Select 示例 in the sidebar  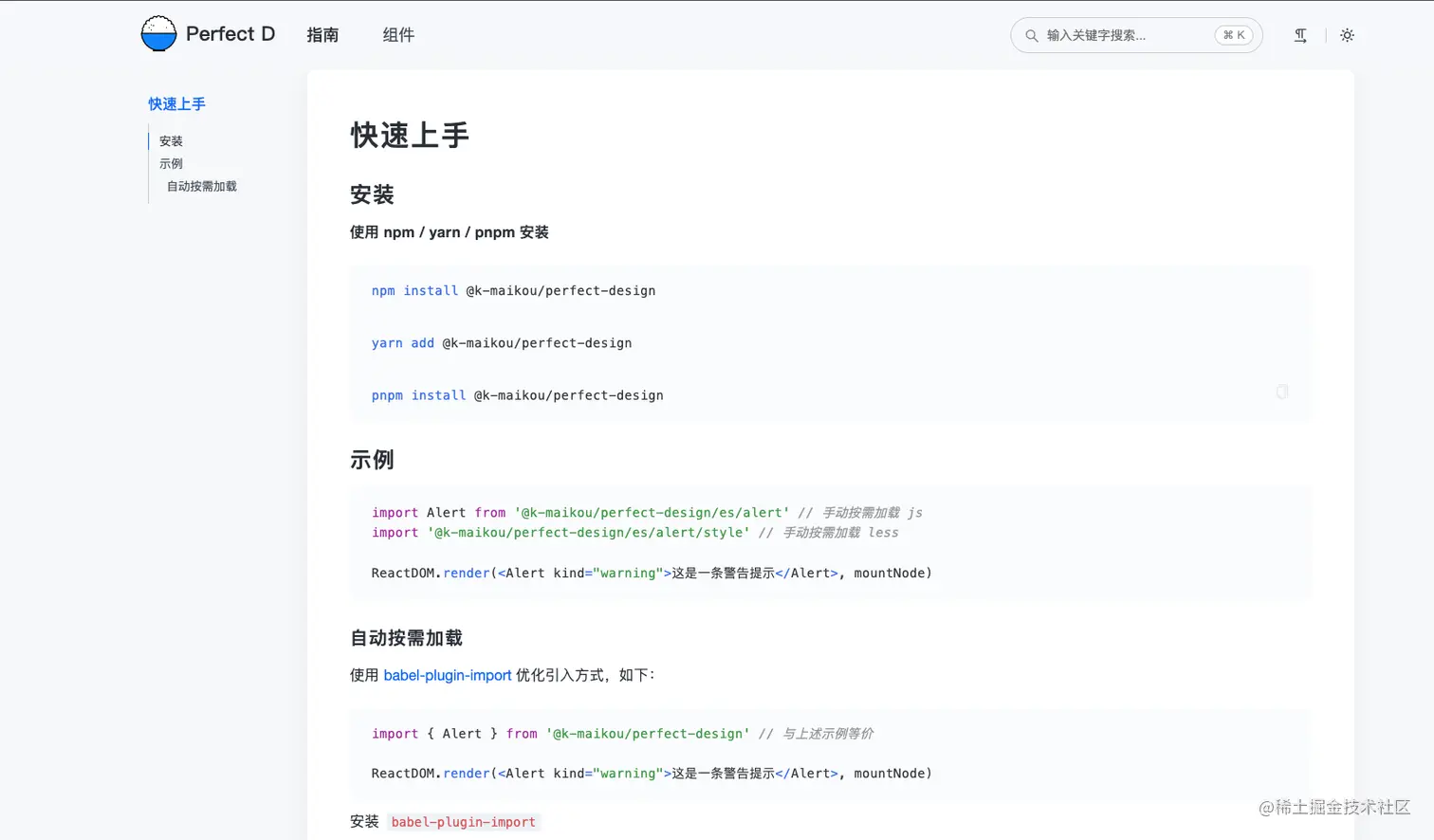pos(171,163)
